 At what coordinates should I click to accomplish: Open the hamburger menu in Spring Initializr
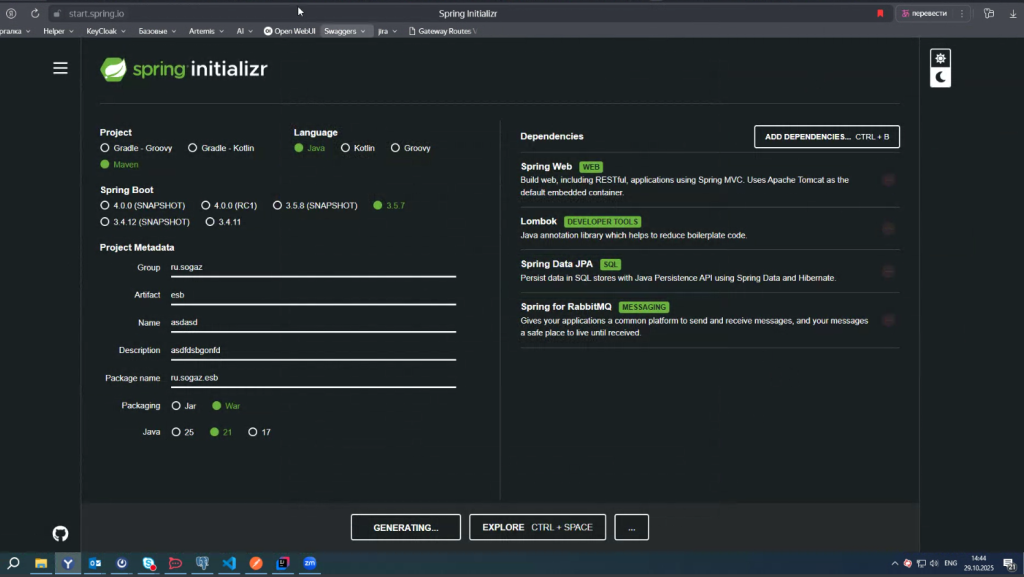tap(61, 68)
